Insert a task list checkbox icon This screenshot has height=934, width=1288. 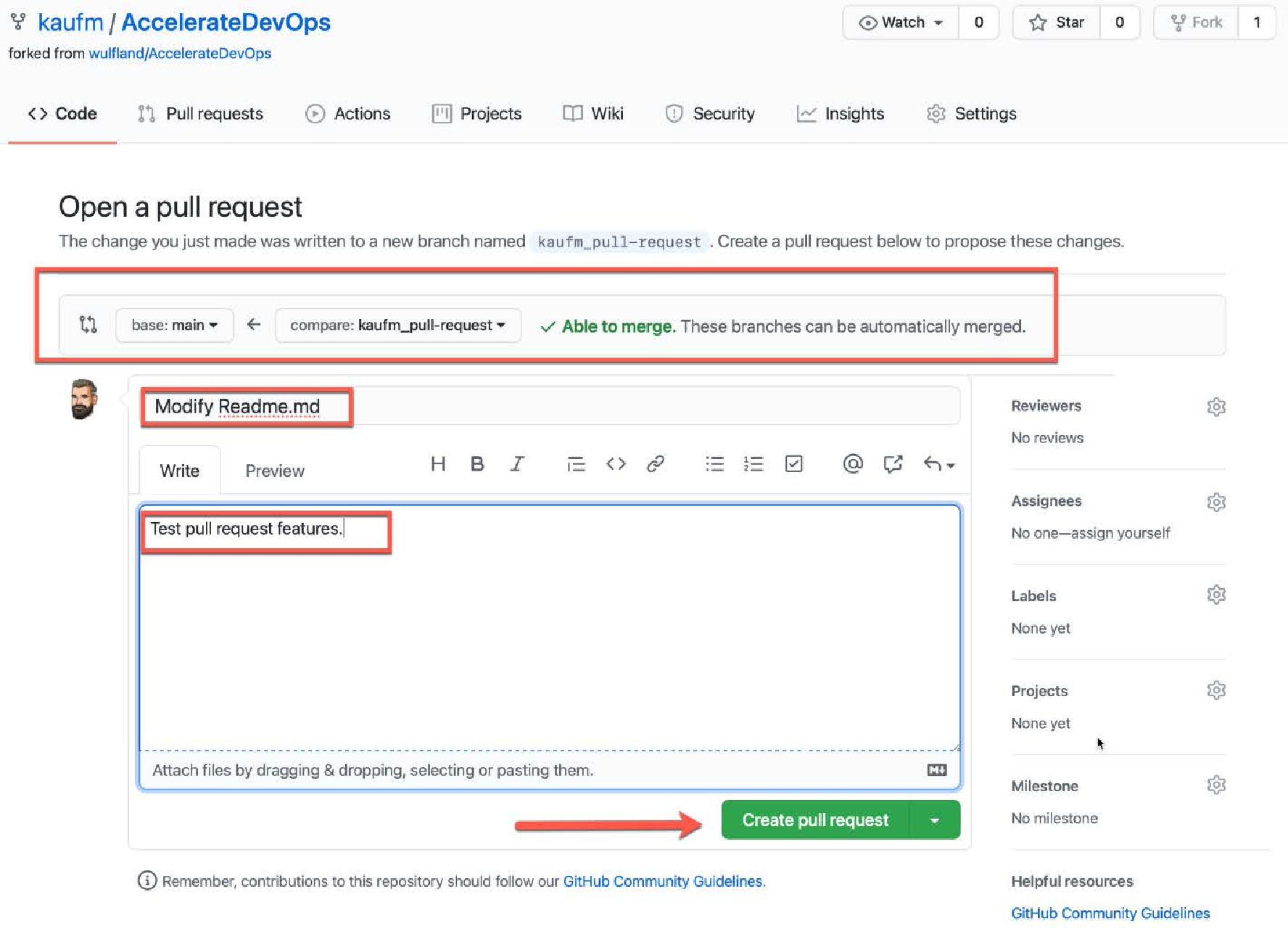[794, 464]
